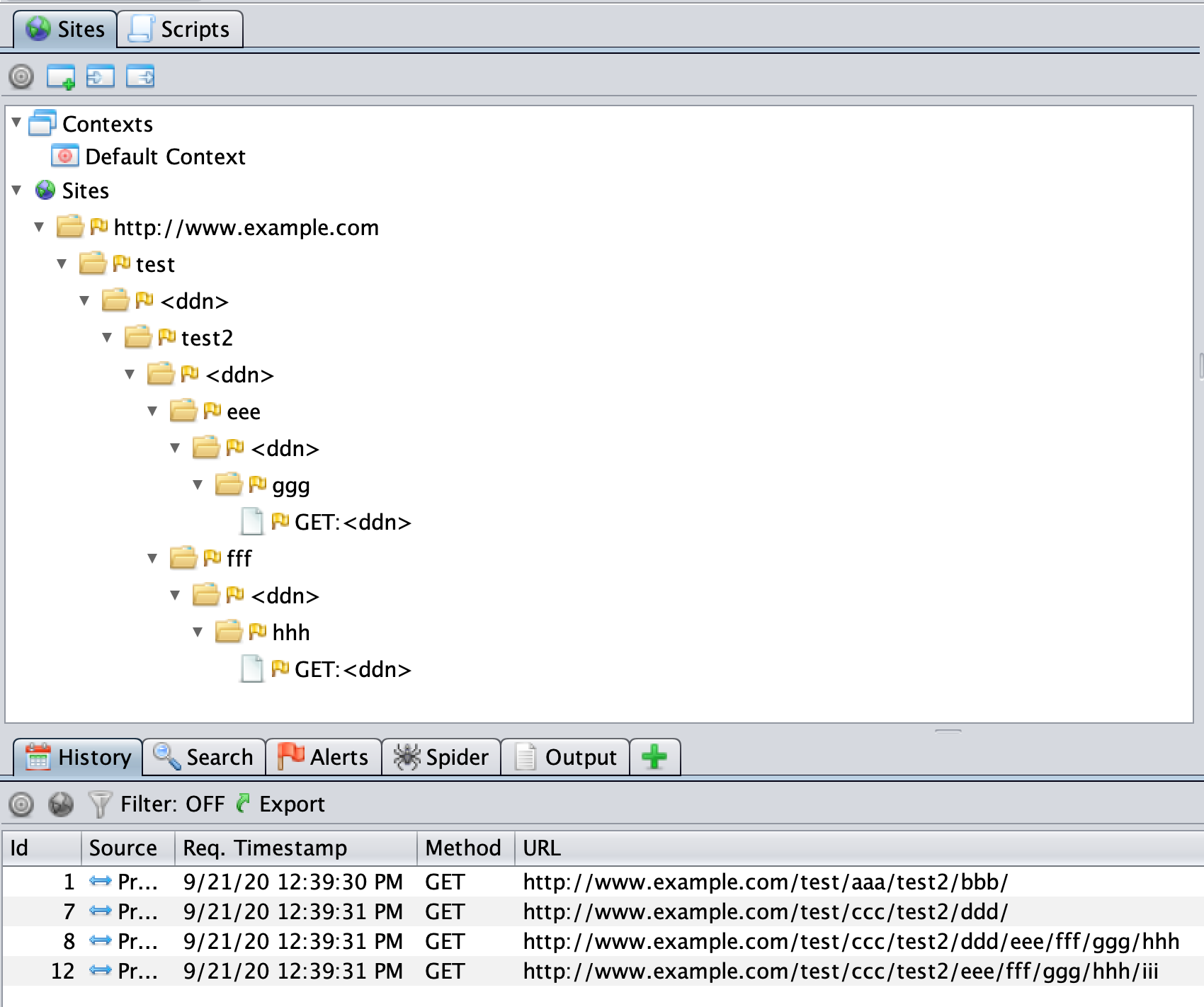Toggle link with Sites selection globe icon
This screenshot has width=1204, height=1007.
tap(61, 804)
